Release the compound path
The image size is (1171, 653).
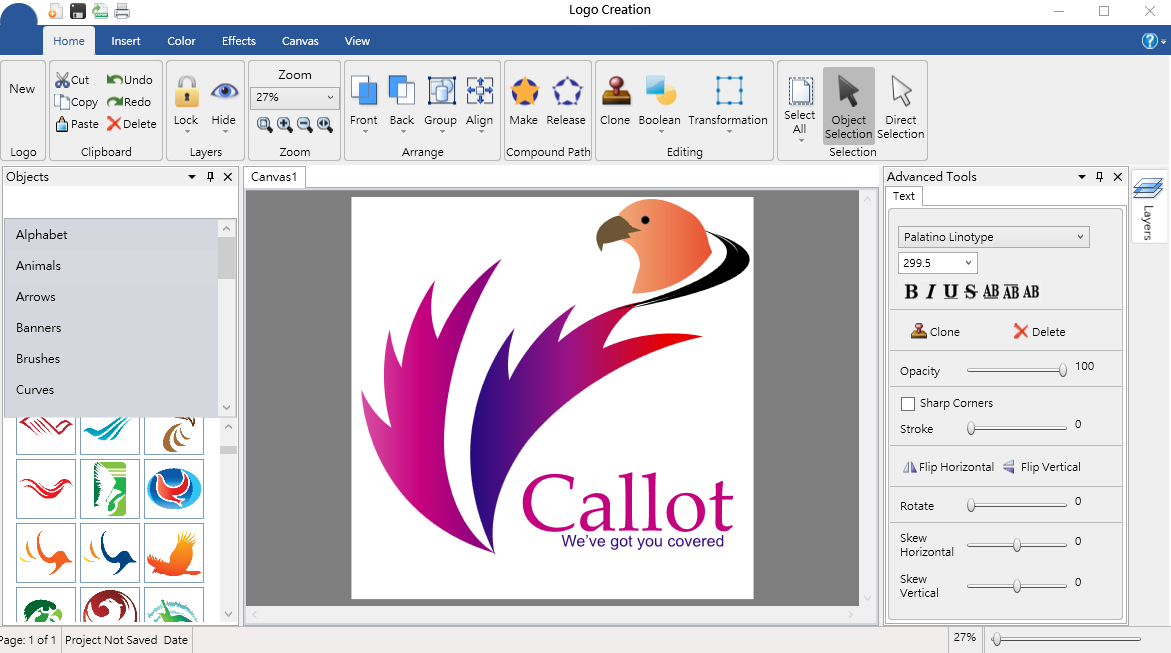click(x=566, y=101)
